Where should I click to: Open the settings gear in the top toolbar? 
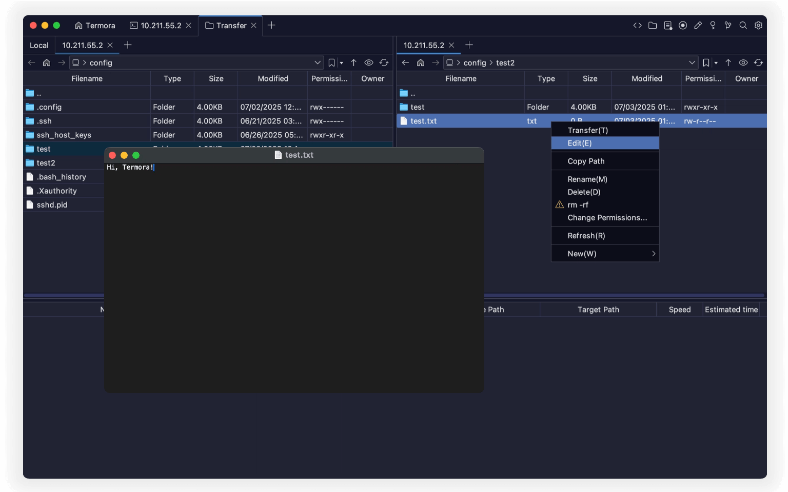[x=758, y=25]
